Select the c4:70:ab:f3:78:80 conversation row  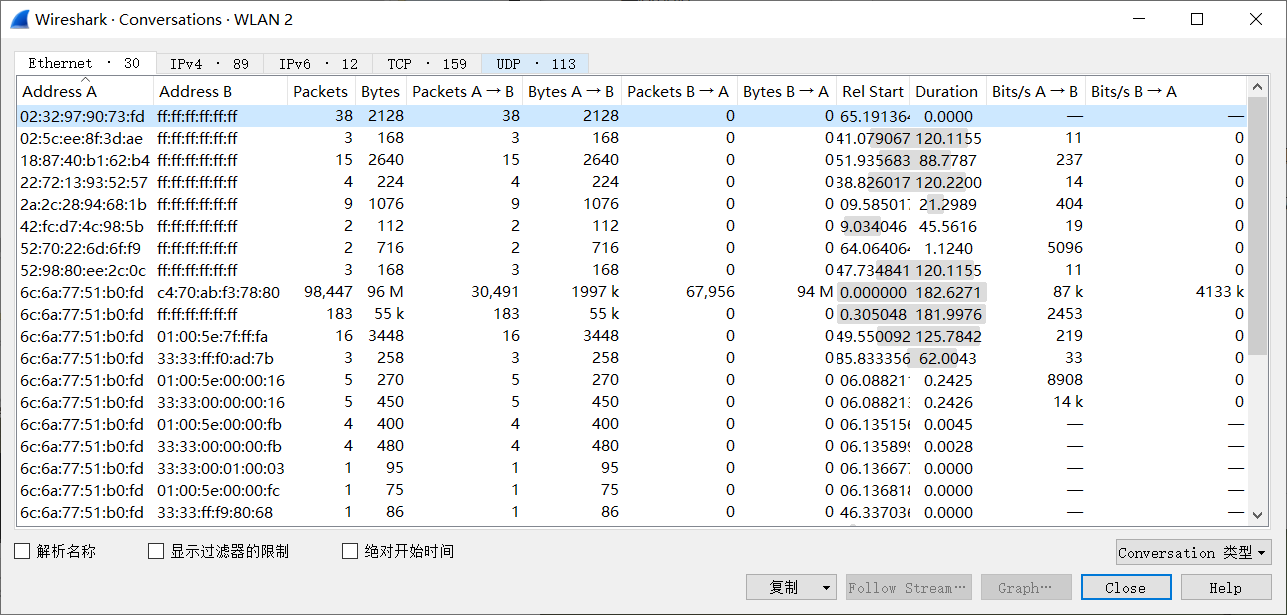tap(218, 292)
